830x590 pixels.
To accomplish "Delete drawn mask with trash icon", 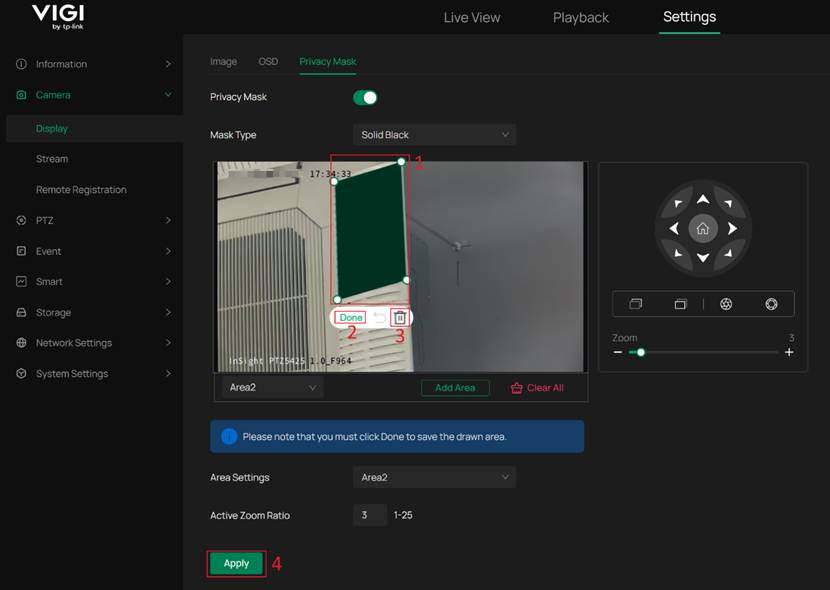I will pyautogui.click(x=399, y=318).
